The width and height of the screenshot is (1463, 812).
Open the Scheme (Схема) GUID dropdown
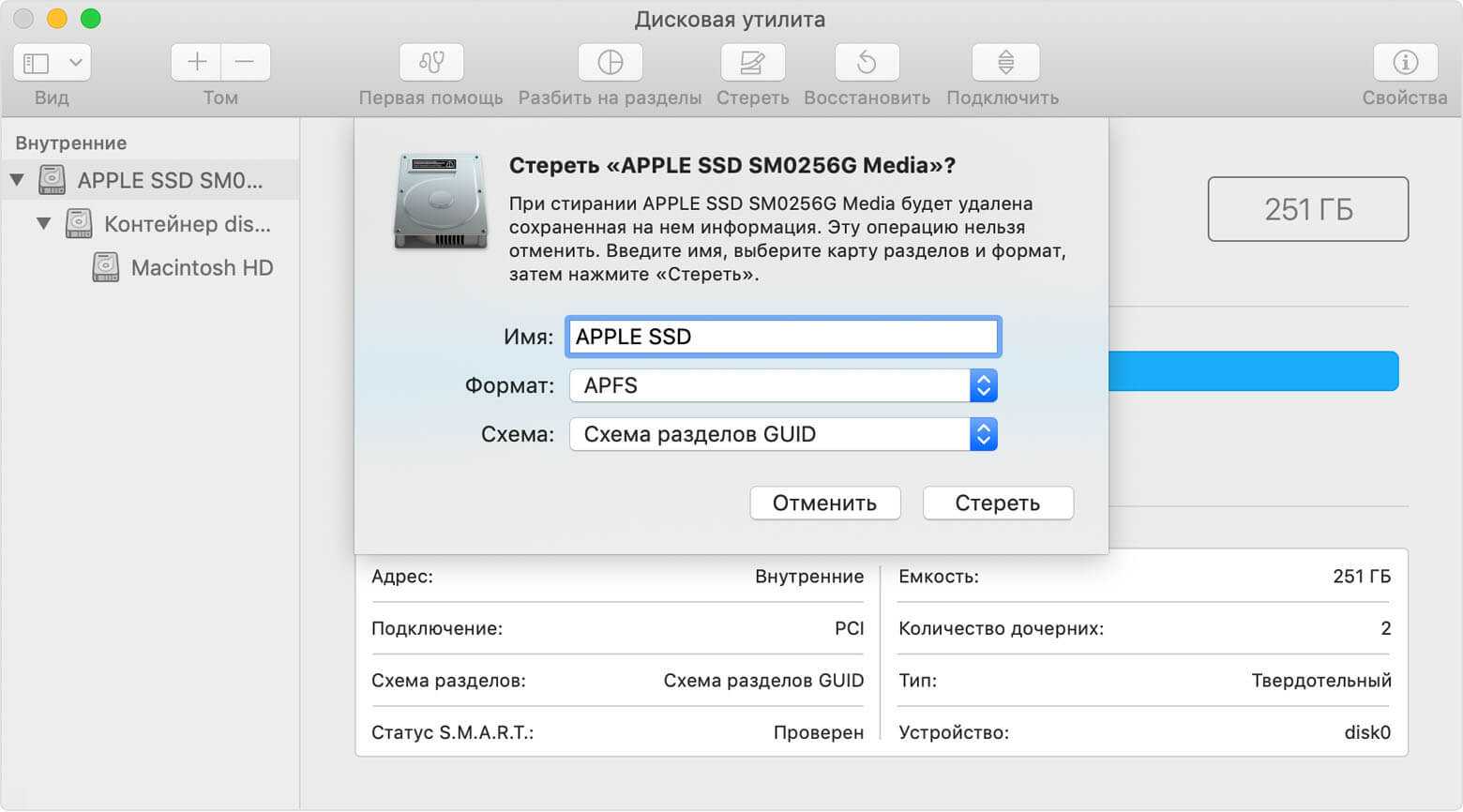tap(782, 434)
